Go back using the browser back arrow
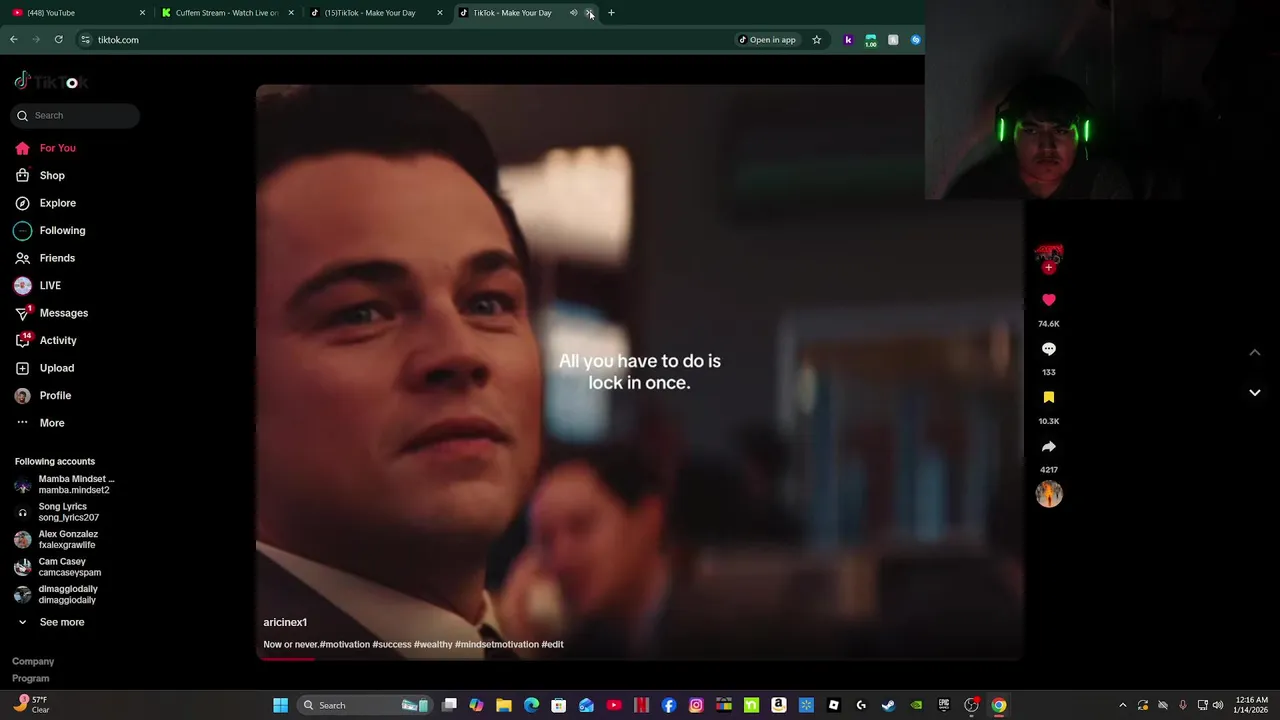 pyautogui.click(x=14, y=40)
